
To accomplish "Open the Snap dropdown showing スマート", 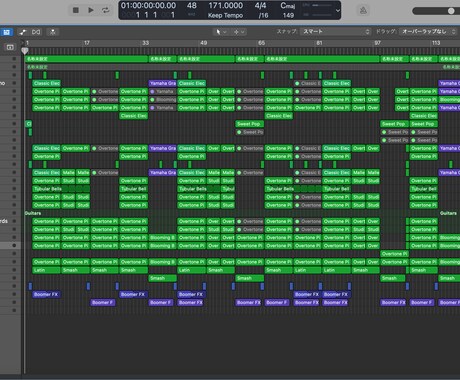I will click(335, 32).
